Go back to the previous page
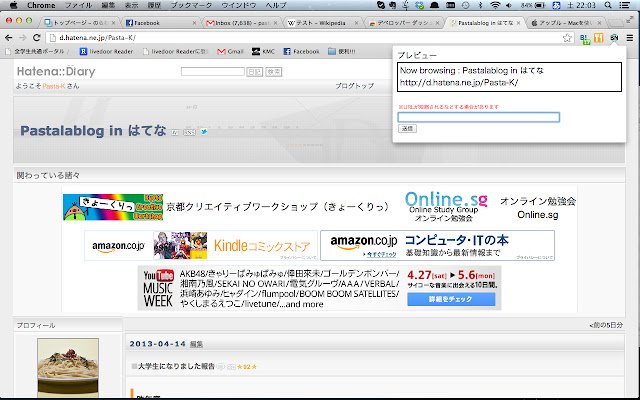The width and height of the screenshot is (640, 400). [9, 38]
